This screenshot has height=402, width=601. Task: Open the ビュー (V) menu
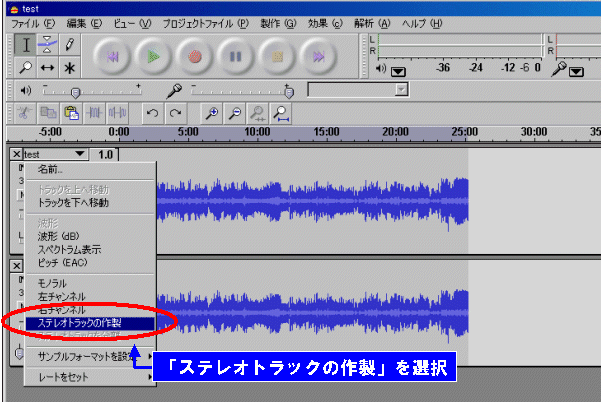pyautogui.click(x=133, y=24)
